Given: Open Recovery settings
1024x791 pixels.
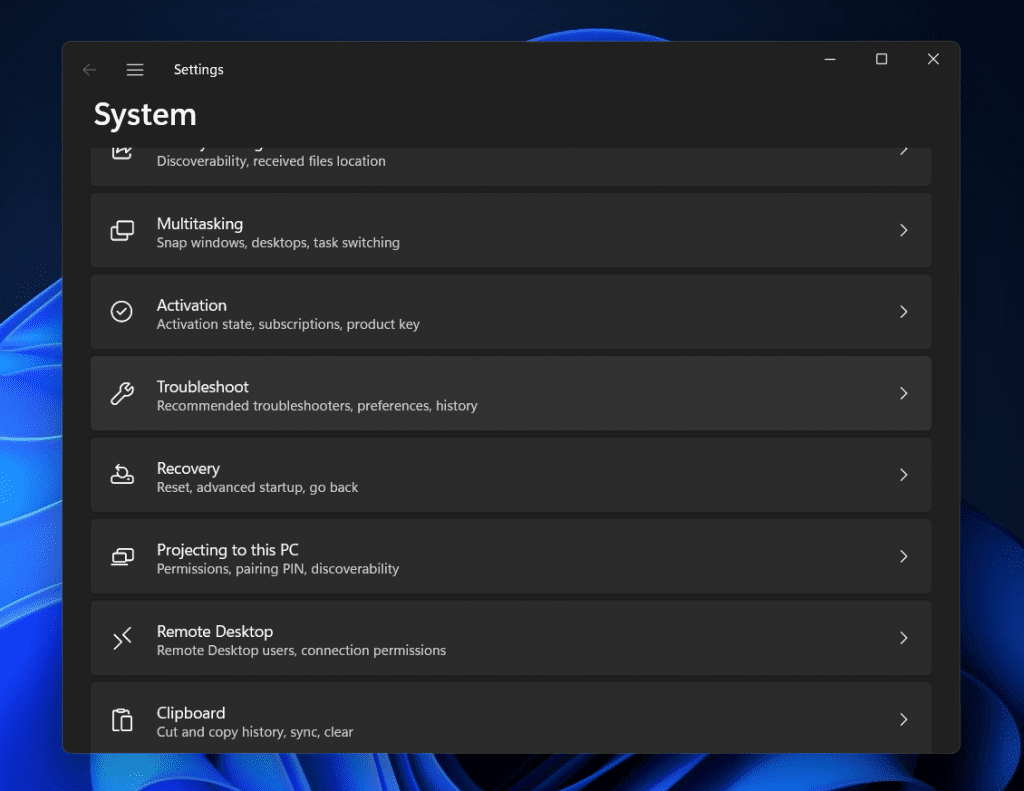Looking at the screenshot, I should pyautogui.click(x=511, y=475).
